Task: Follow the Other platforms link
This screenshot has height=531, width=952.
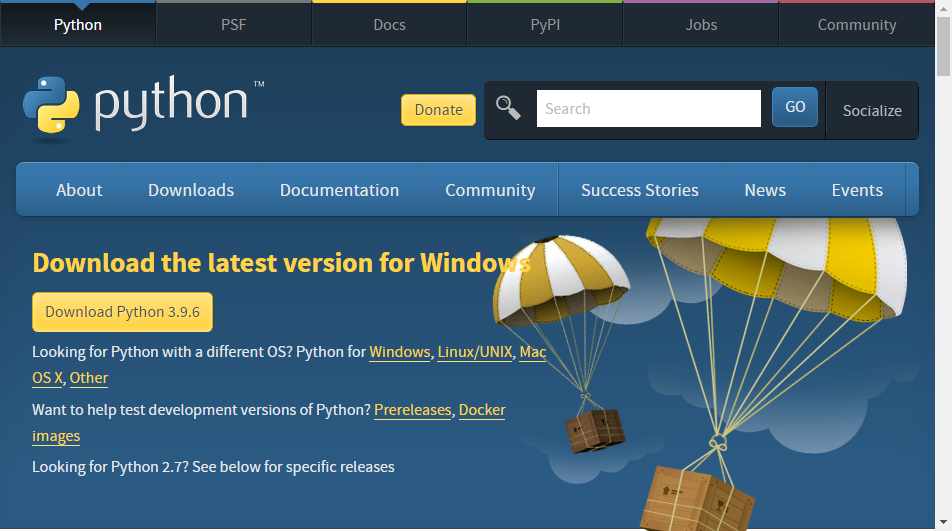Action: pos(89,377)
